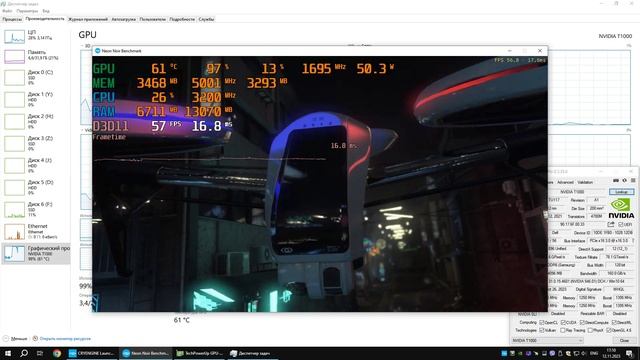The image size is (640, 360).
Task: Open Google Chrome from the taskbar
Action: coord(57,353)
